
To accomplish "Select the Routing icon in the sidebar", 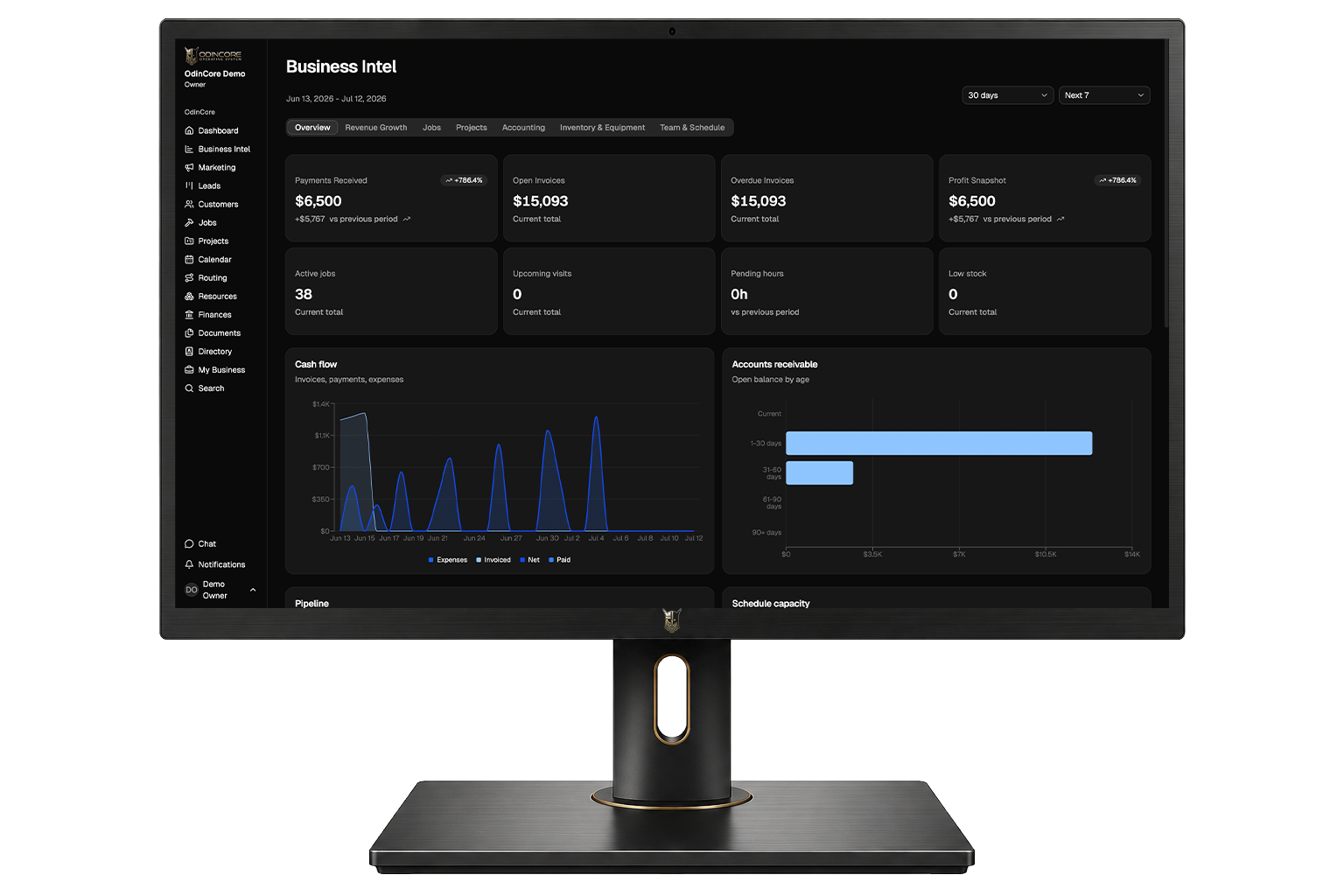I will (189, 277).
